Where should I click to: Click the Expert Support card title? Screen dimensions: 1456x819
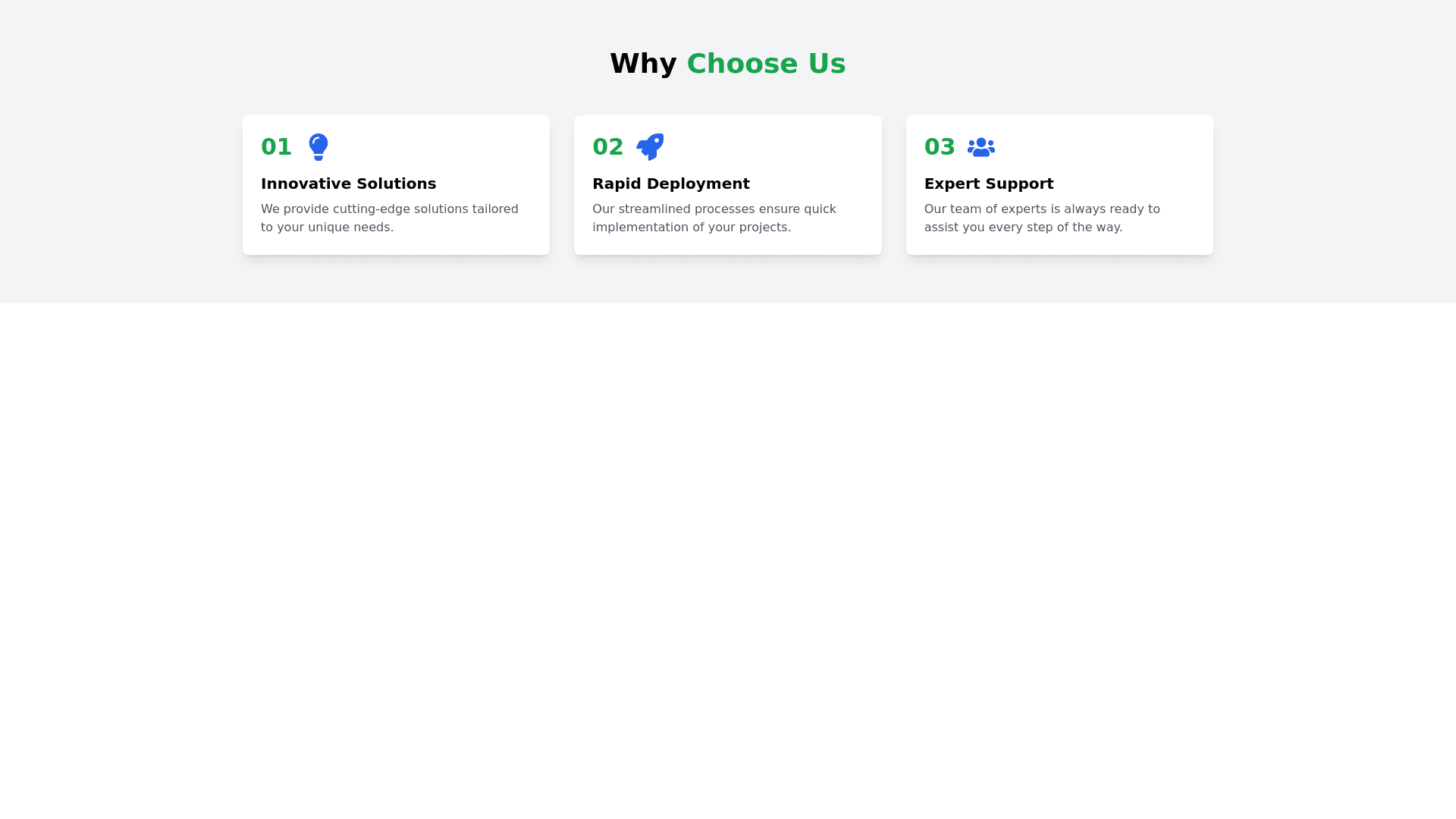click(x=988, y=184)
